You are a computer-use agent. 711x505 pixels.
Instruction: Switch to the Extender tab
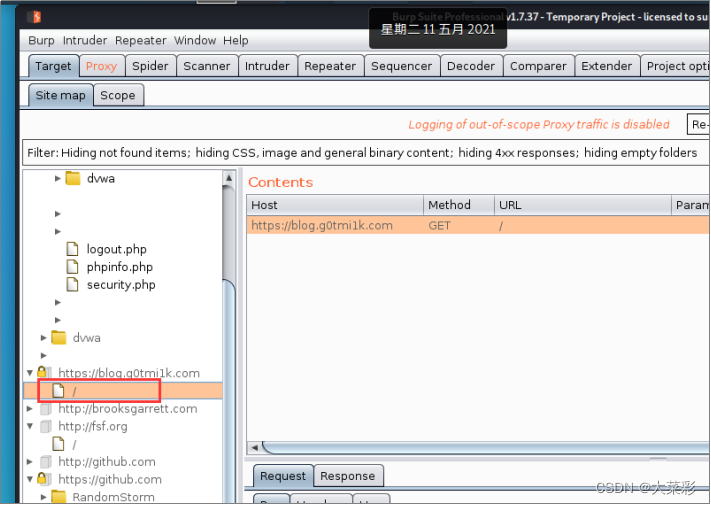click(x=607, y=66)
